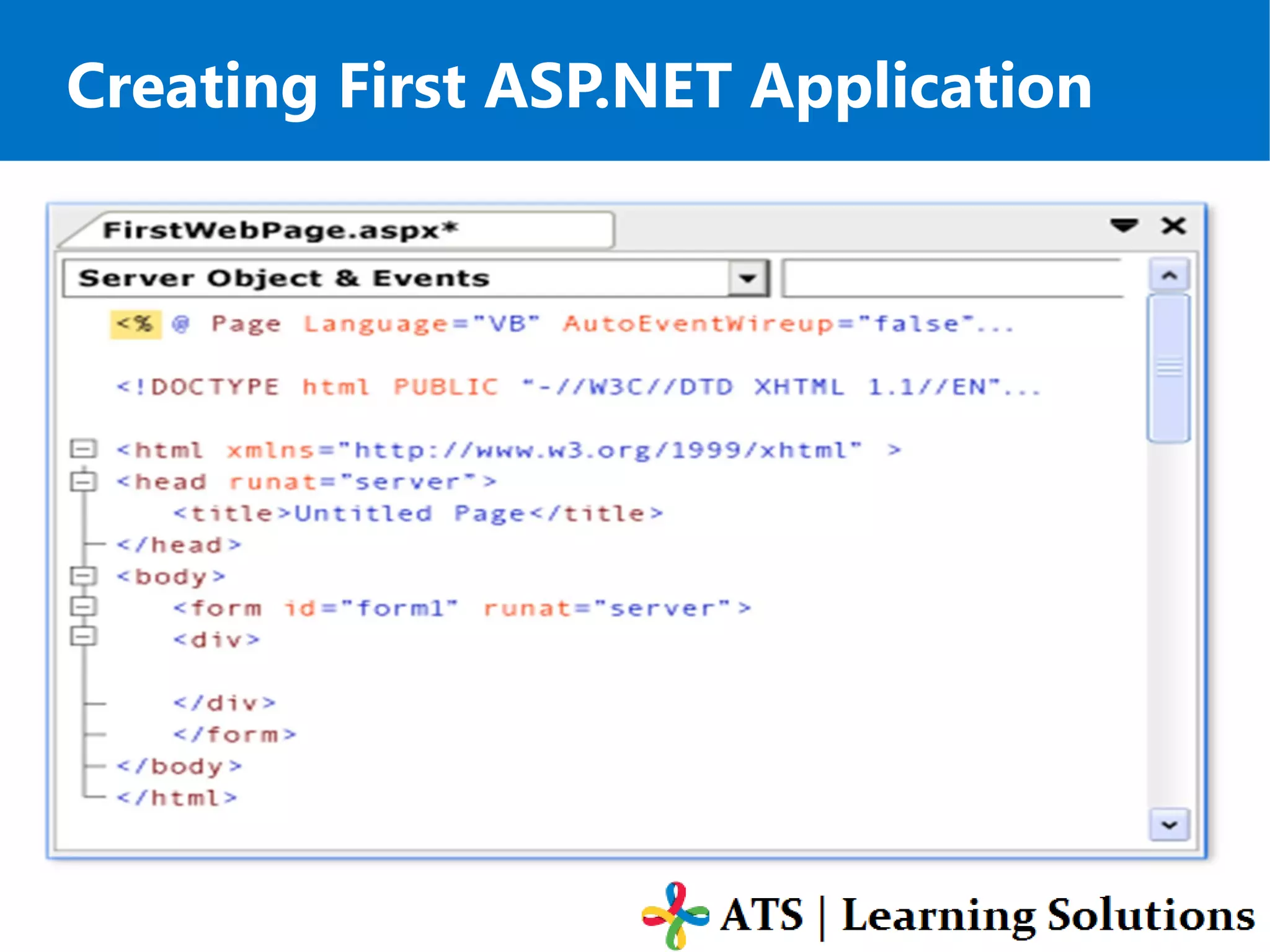Click the xmlns="http://www.w3.org/1999/xhtml" attribute
The height and width of the screenshot is (952, 1270).
(544, 451)
